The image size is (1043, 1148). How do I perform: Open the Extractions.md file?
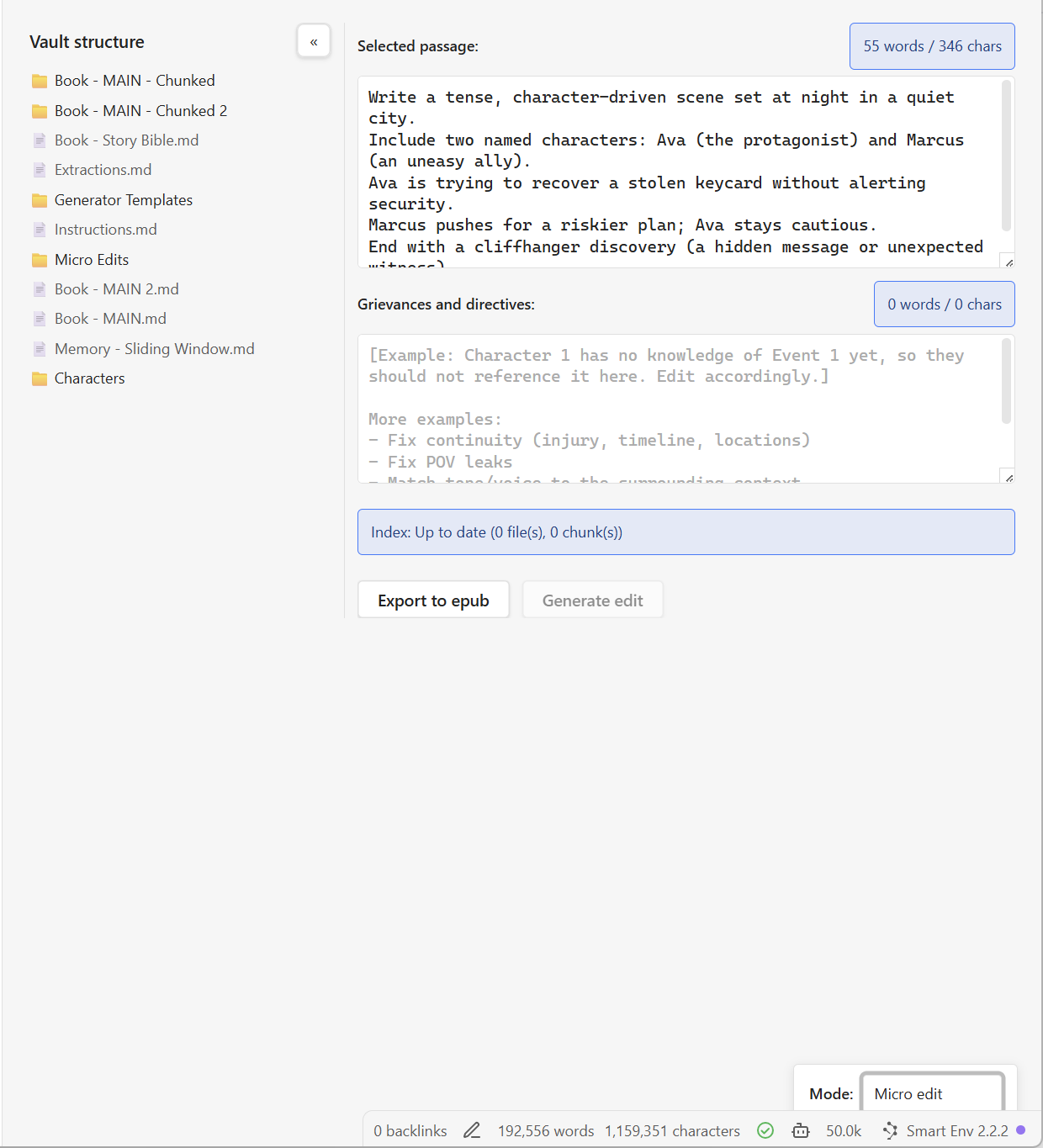pyautogui.click(x=103, y=170)
